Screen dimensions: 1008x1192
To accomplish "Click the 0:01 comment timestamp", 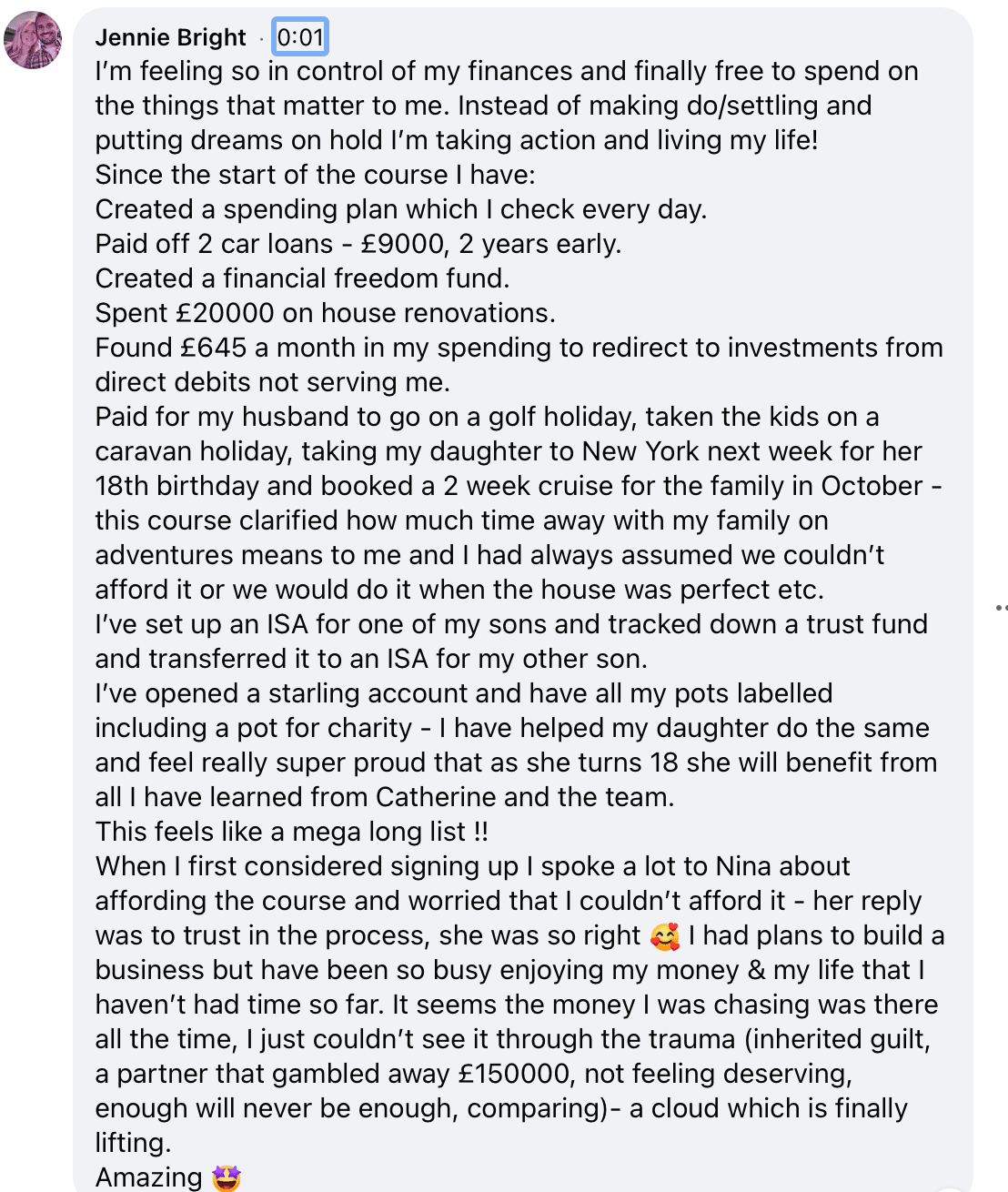I will coord(300,37).
